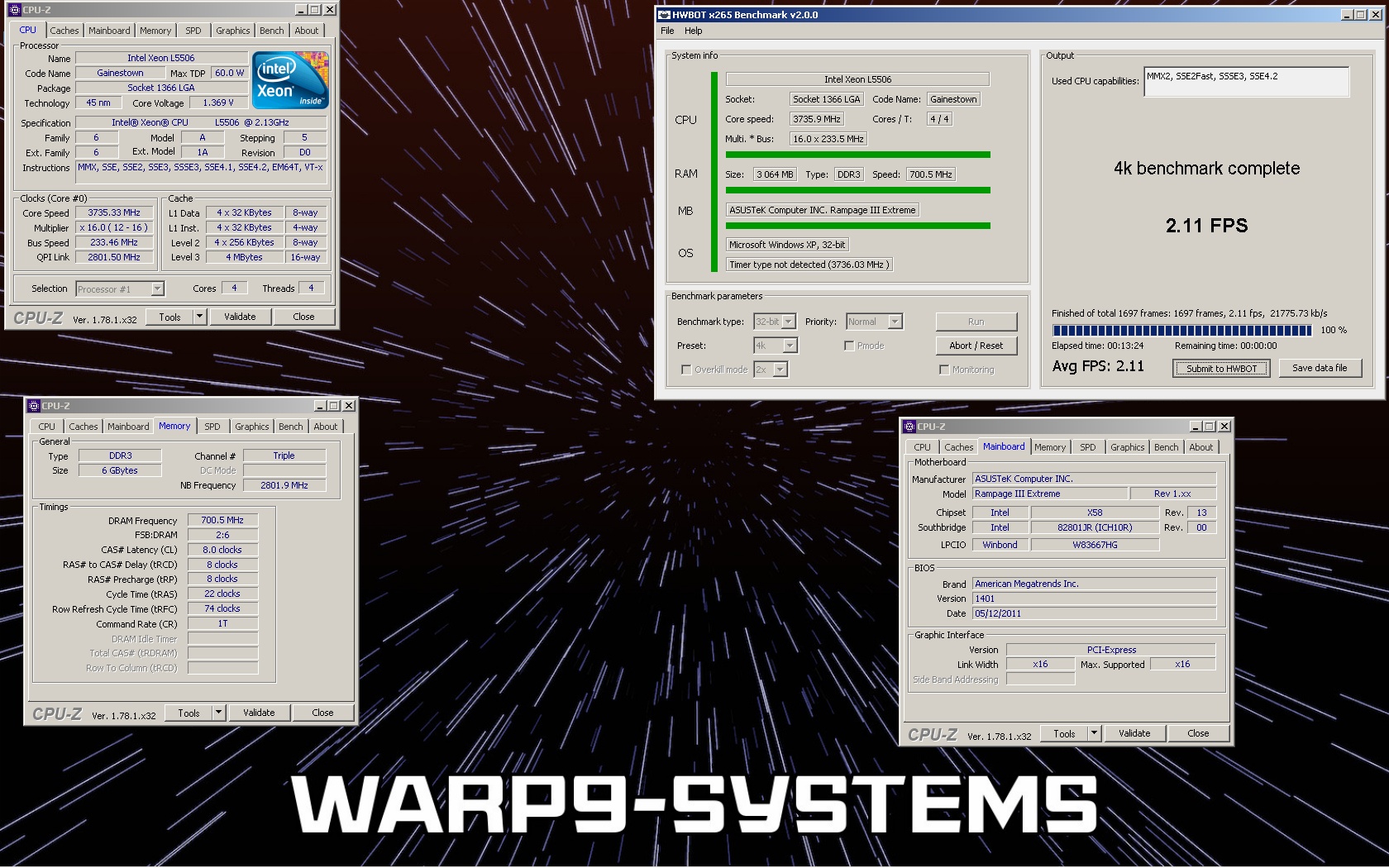Click the disabled Run button
The height and width of the screenshot is (868, 1389).
[976, 322]
